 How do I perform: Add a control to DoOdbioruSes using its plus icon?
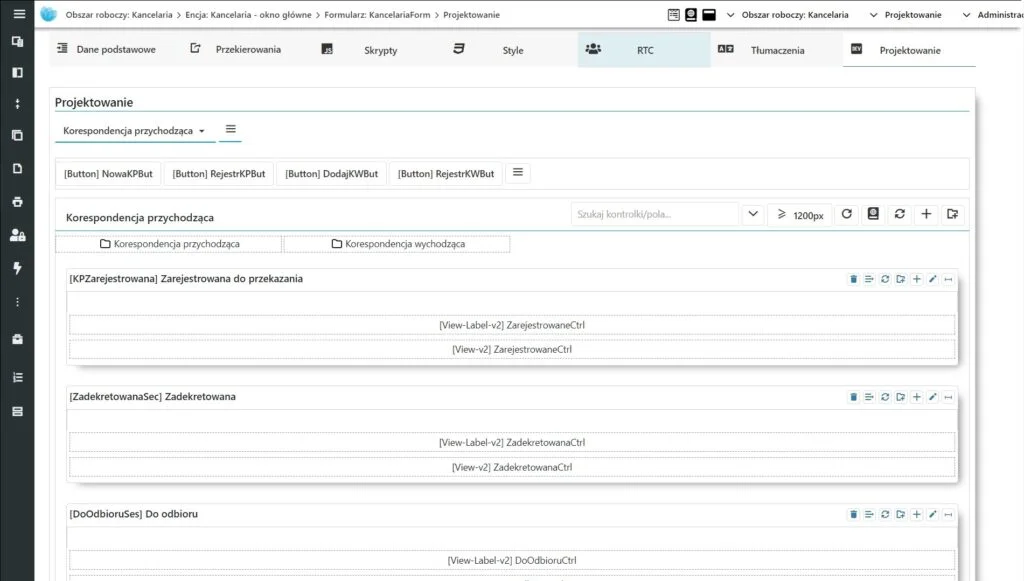[x=917, y=514]
